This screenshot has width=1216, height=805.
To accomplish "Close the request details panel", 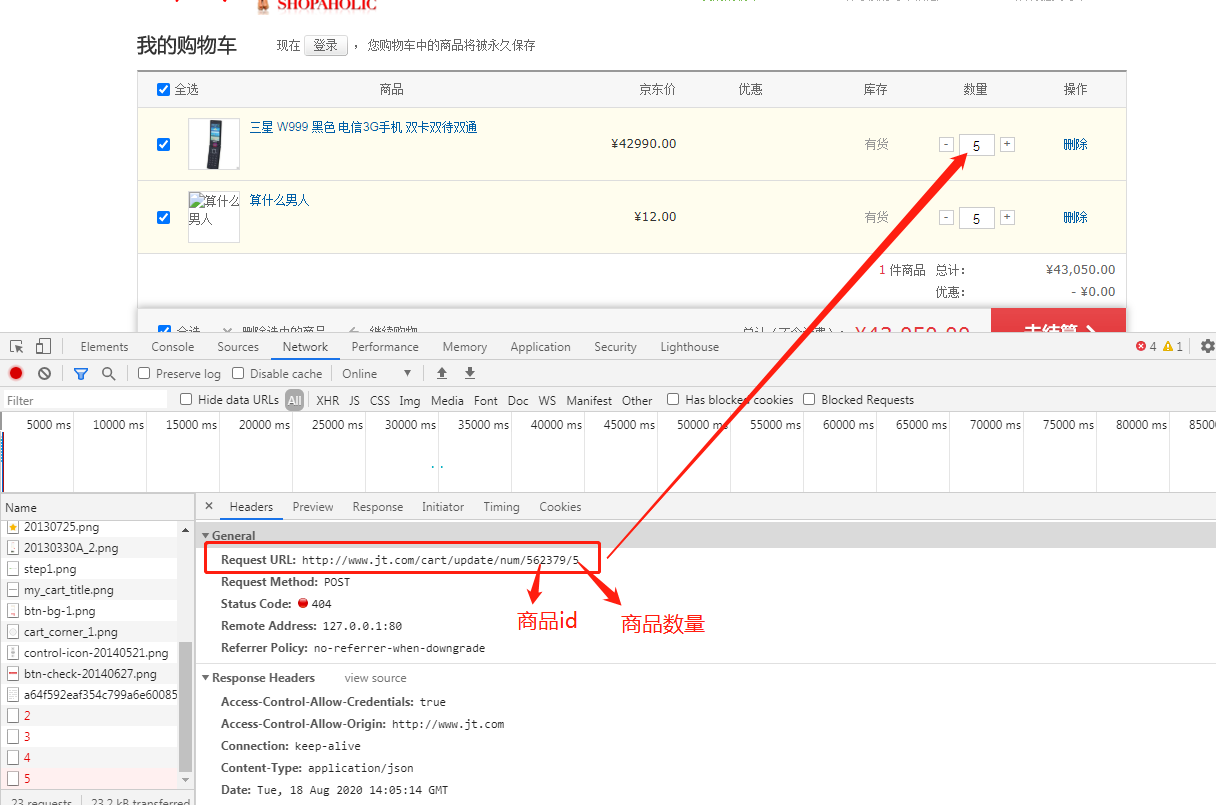I will [208, 506].
